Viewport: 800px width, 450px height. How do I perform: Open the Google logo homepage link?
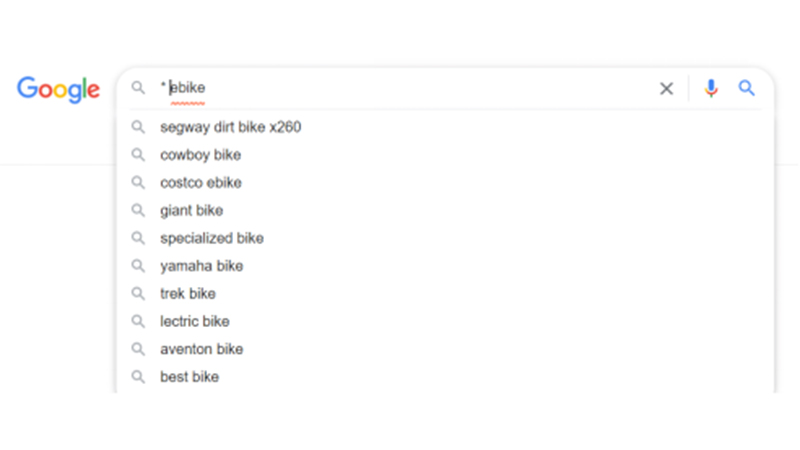coord(58,89)
